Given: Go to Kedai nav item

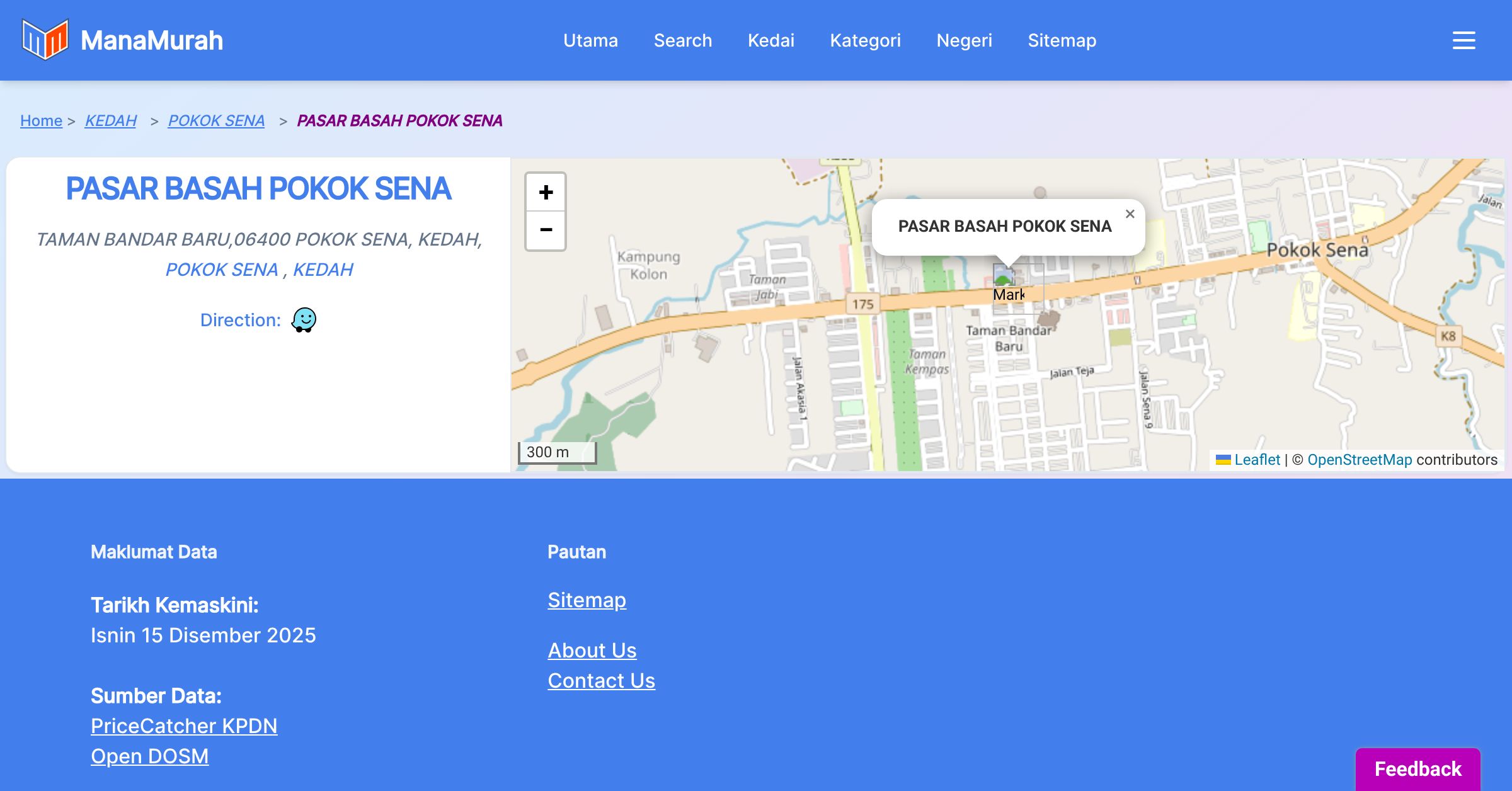Looking at the screenshot, I should point(770,40).
